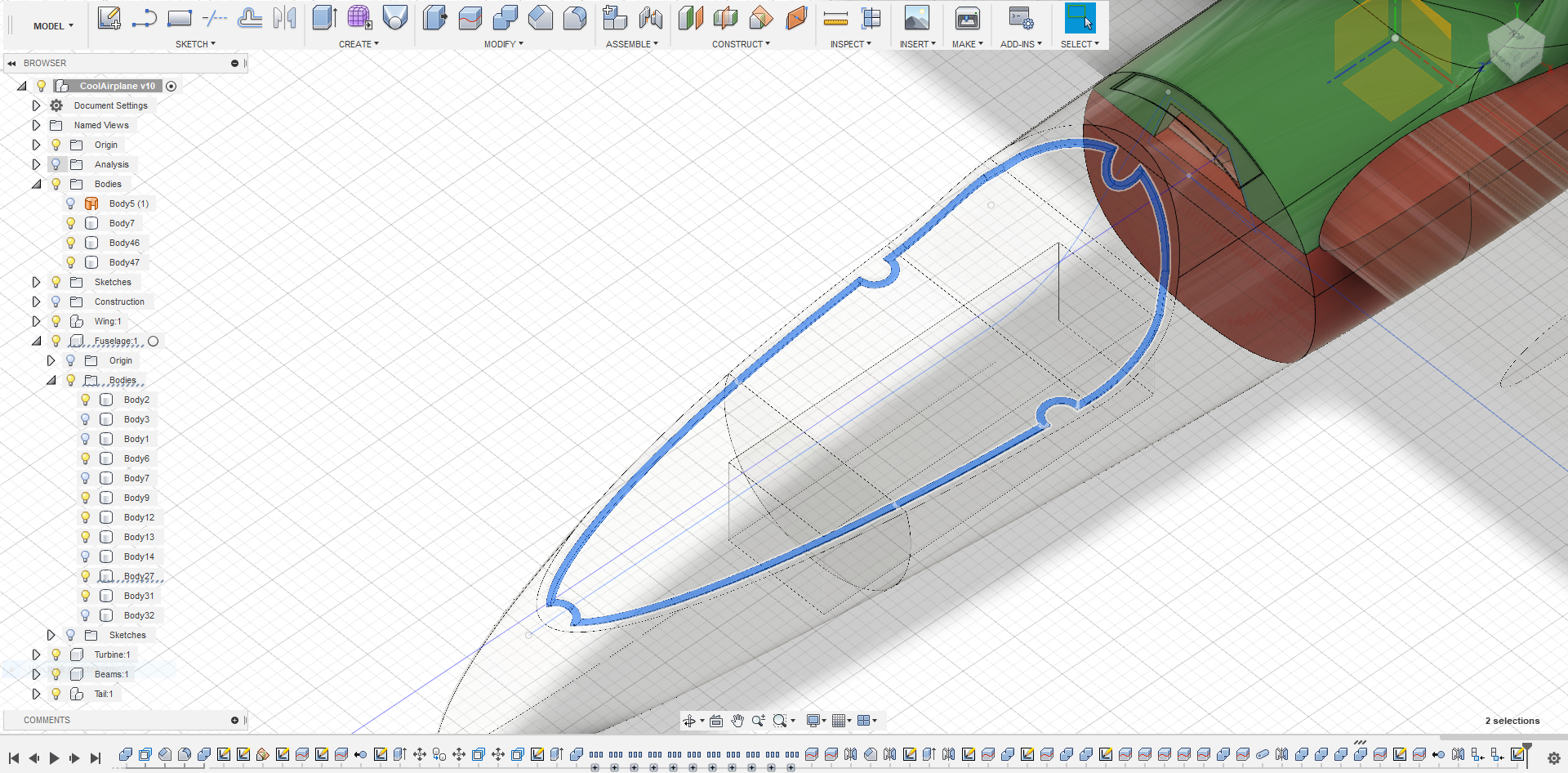
Task: Select the Joint tool
Action: click(650, 18)
